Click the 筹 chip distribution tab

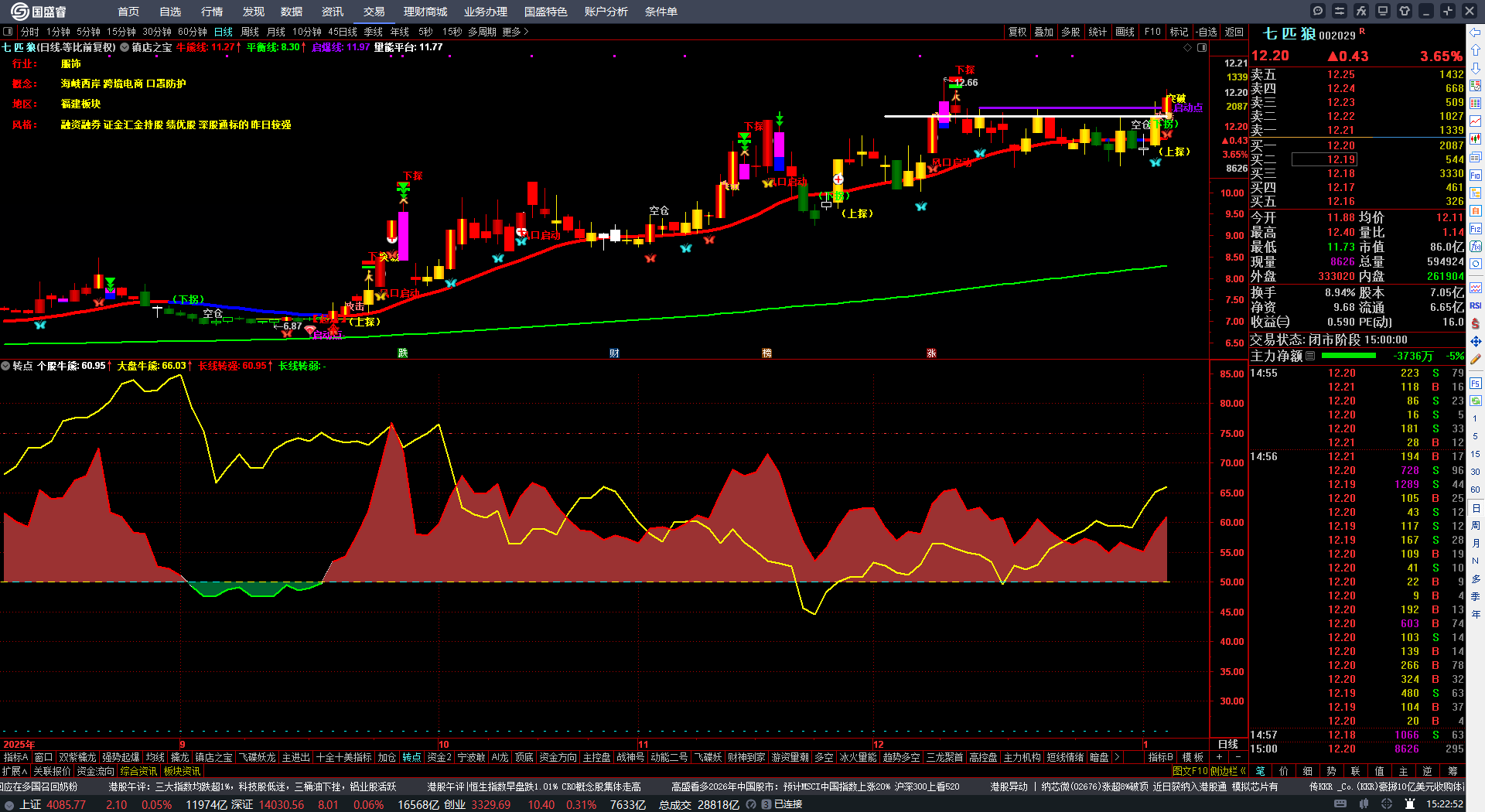point(1453,771)
